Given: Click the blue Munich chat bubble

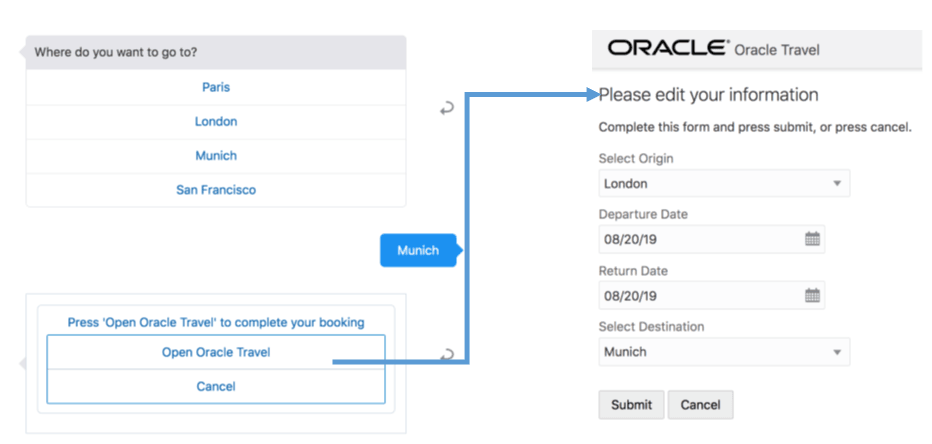Looking at the screenshot, I should (x=418, y=250).
